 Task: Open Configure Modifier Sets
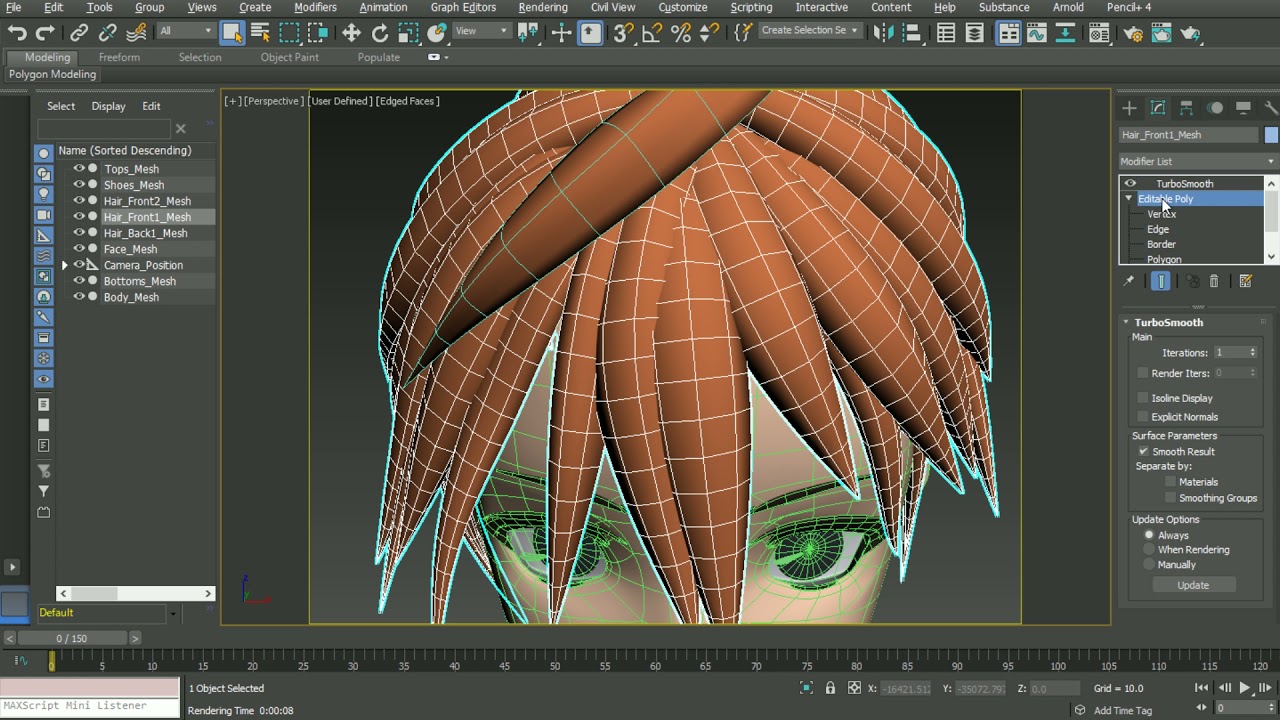pos(1246,282)
